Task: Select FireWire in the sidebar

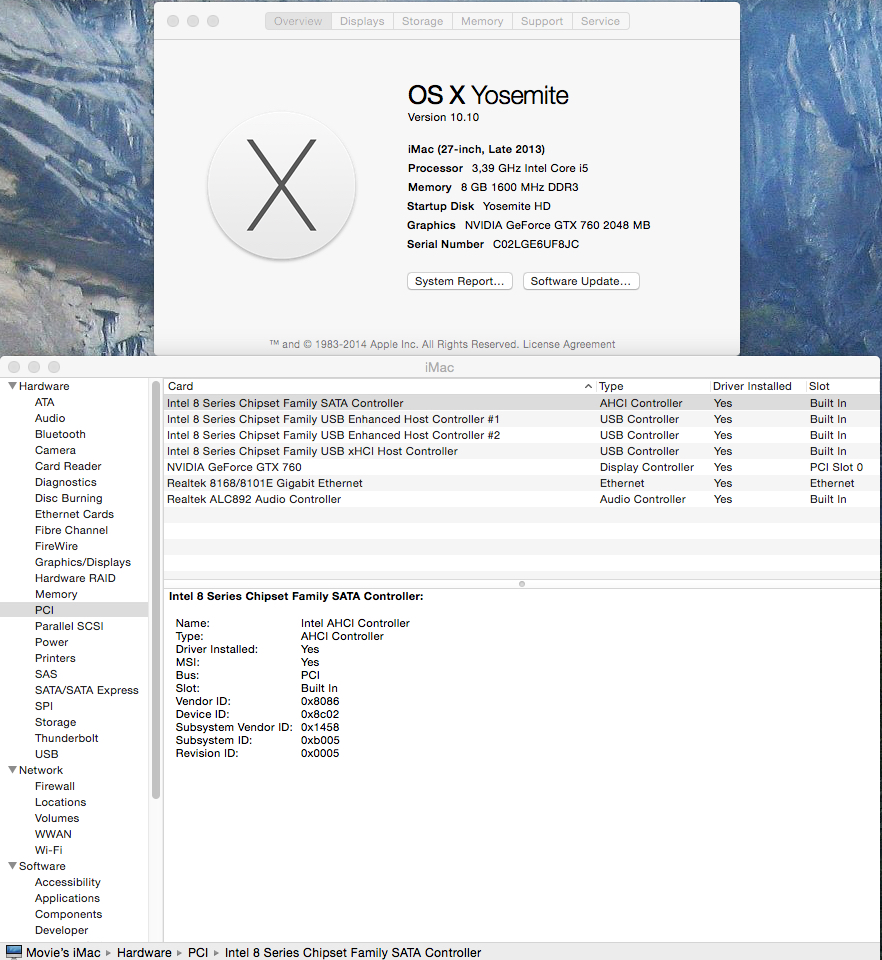Action: 56,546
